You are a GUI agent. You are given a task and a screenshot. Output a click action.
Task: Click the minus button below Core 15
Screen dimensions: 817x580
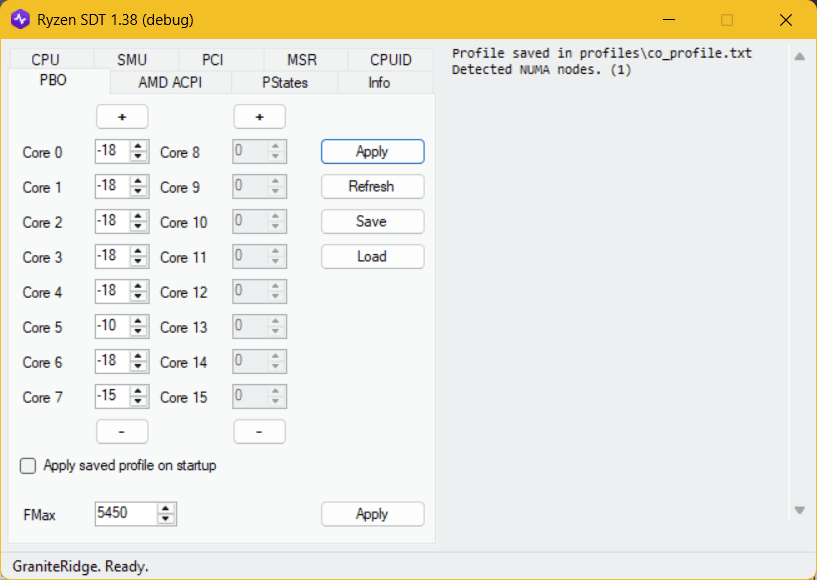pos(259,431)
